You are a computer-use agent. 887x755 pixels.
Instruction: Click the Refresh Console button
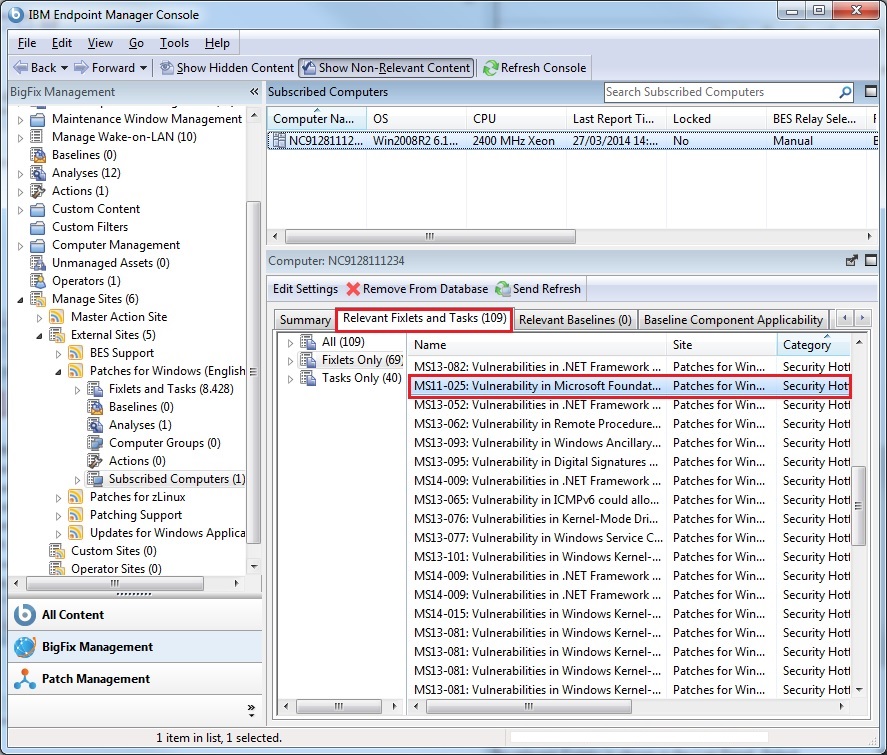(x=535, y=68)
